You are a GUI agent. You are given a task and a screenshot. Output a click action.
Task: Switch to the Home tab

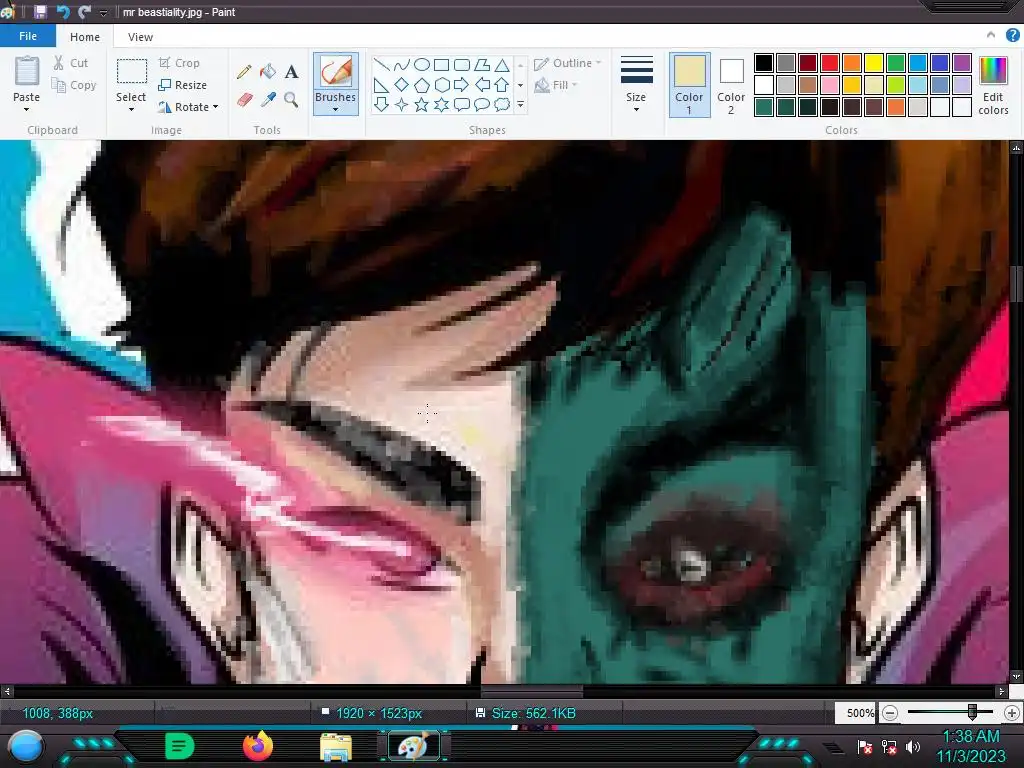(85, 37)
